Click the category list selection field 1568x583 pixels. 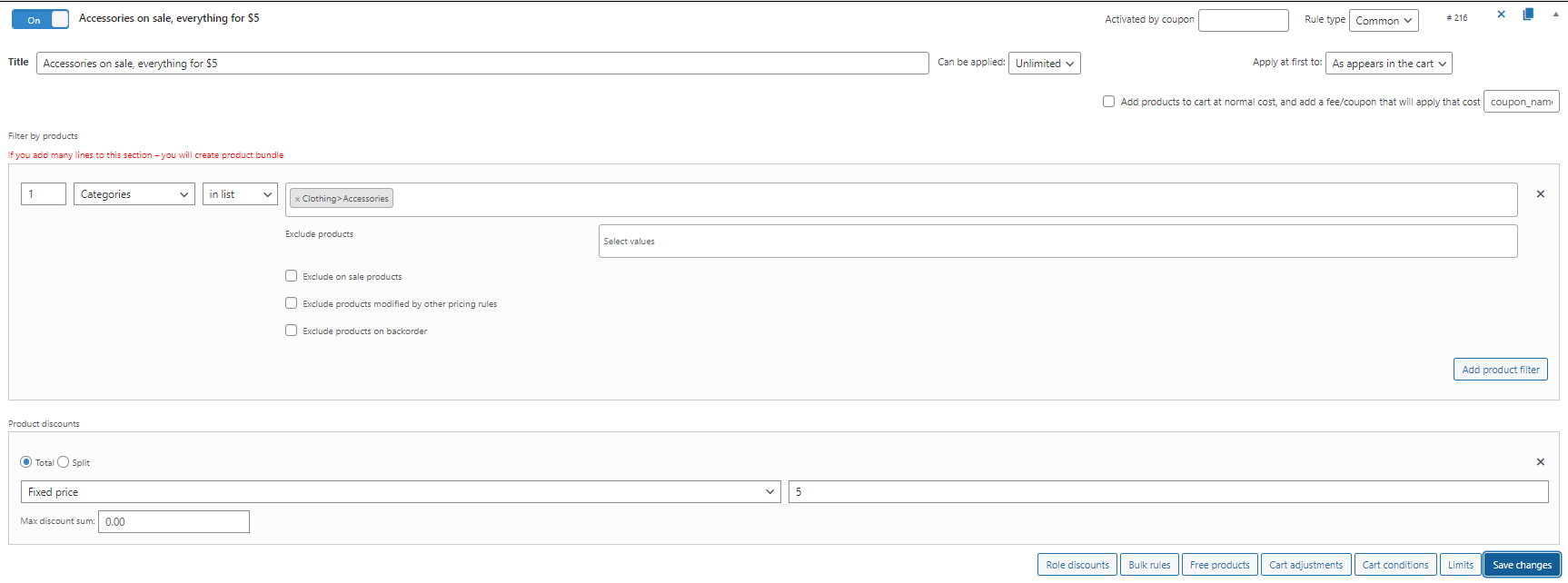point(901,200)
